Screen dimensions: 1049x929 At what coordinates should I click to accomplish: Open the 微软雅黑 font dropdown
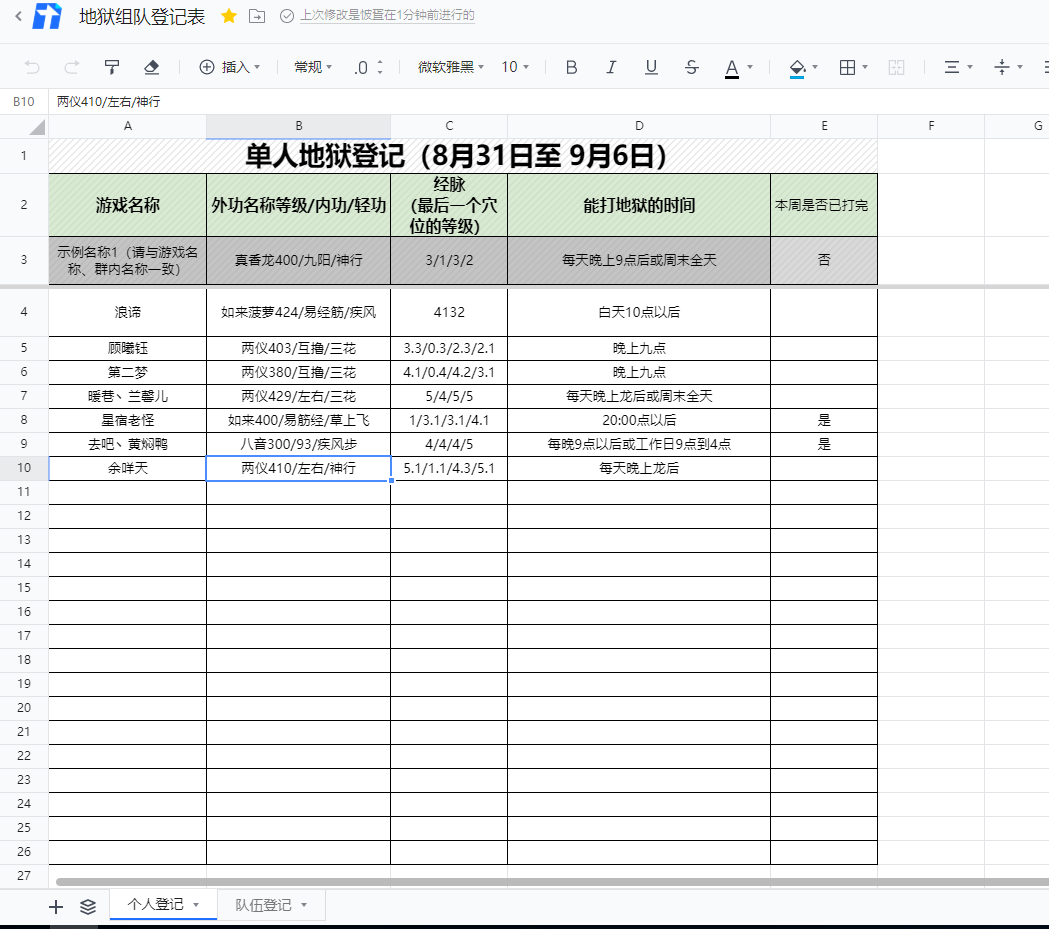click(450, 67)
